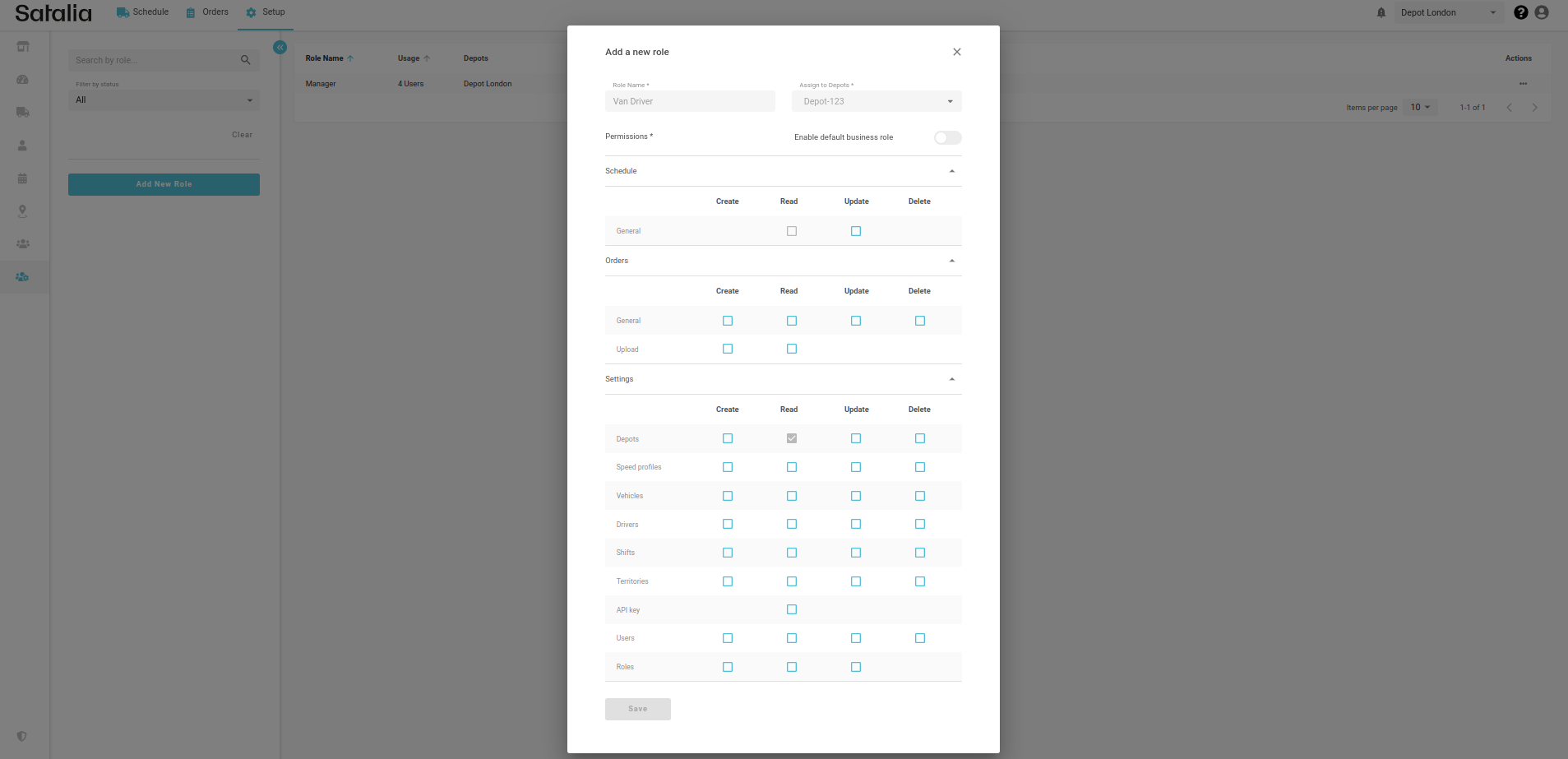Collapse the Settings permissions section
Image resolution: width=1568 pixels, height=759 pixels.
(951, 379)
